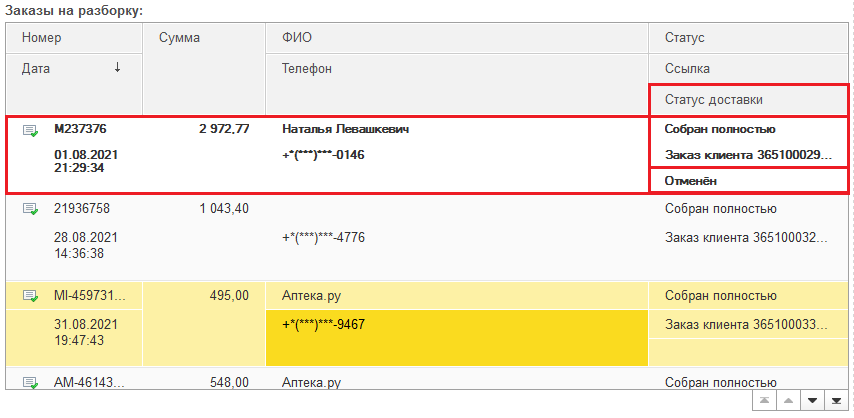Screen dimensions: 854x418
Task: Click the Телефон column header
Action: pos(456,69)
